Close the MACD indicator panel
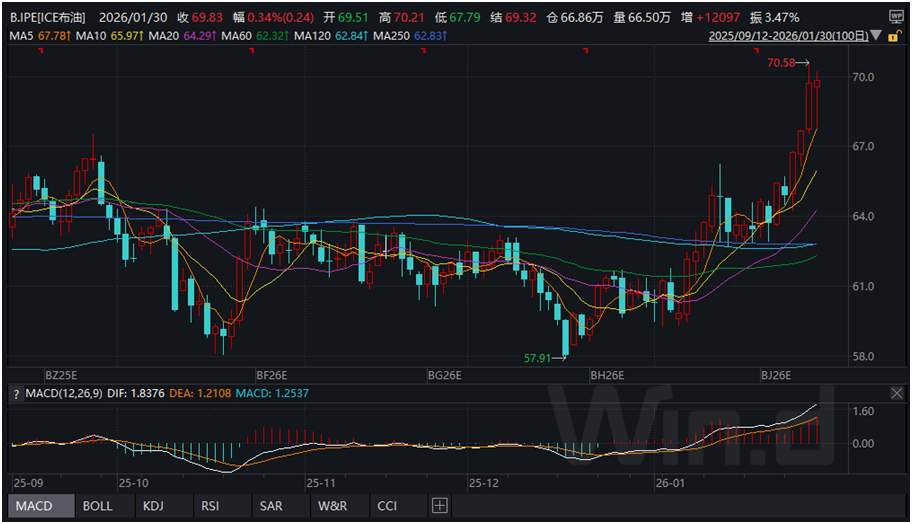The height and width of the screenshot is (524, 912). click(x=896, y=394)
